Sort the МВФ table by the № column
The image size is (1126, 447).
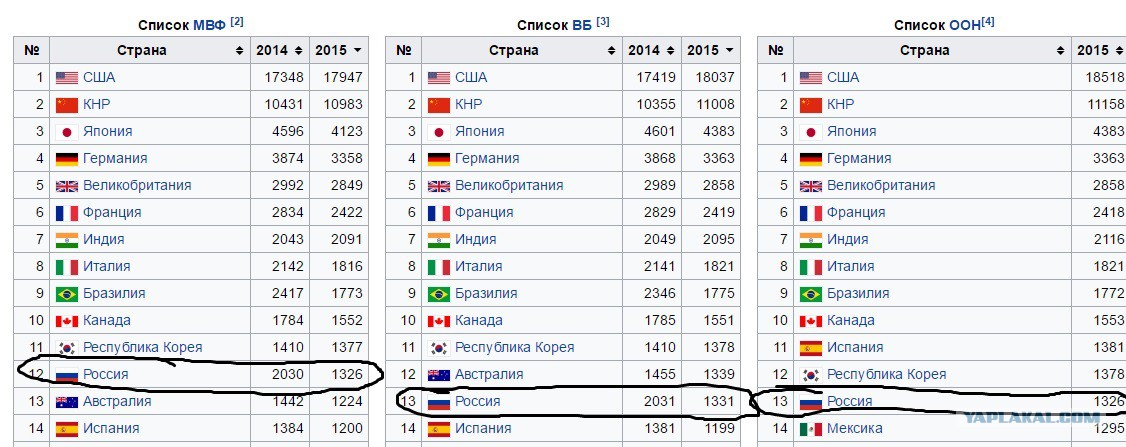31,50
